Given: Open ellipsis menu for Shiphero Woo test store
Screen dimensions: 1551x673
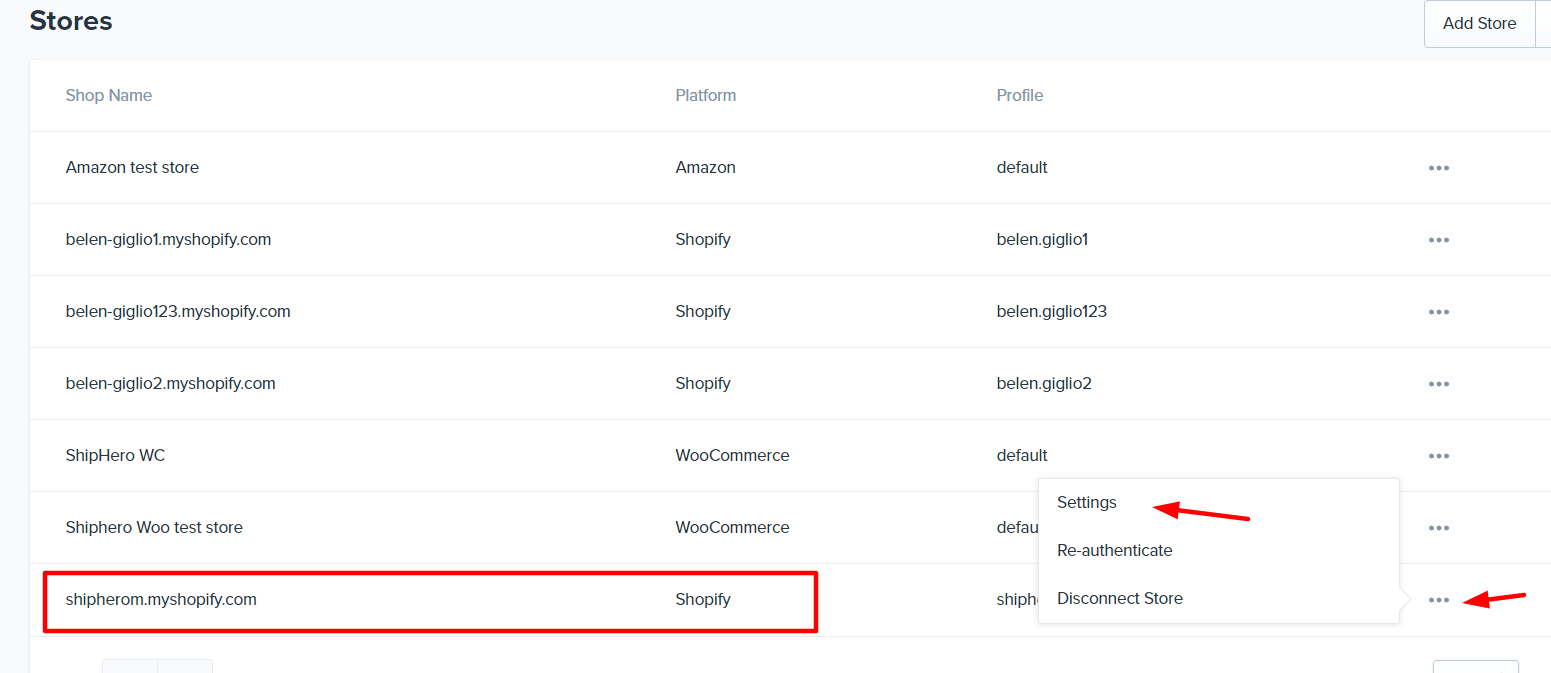Looking at the screenshot, I should click(1438, 528).
